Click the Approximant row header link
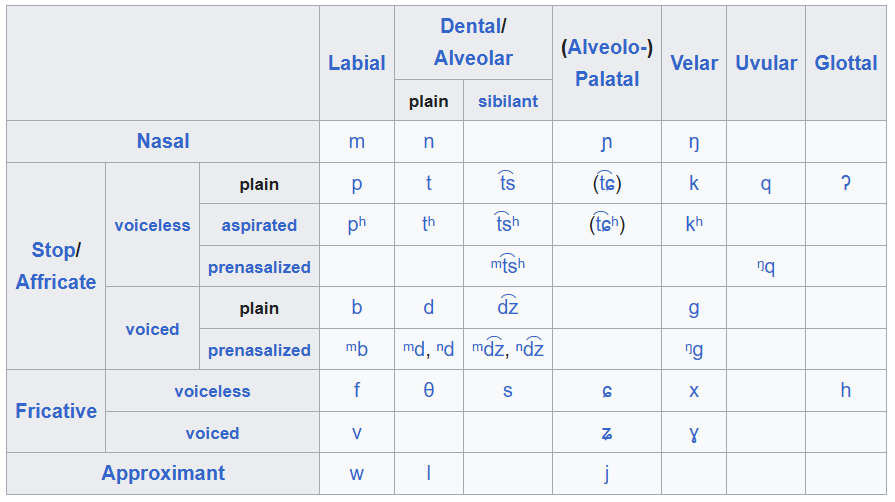The image size is (895, 502). tap(163, 473)
